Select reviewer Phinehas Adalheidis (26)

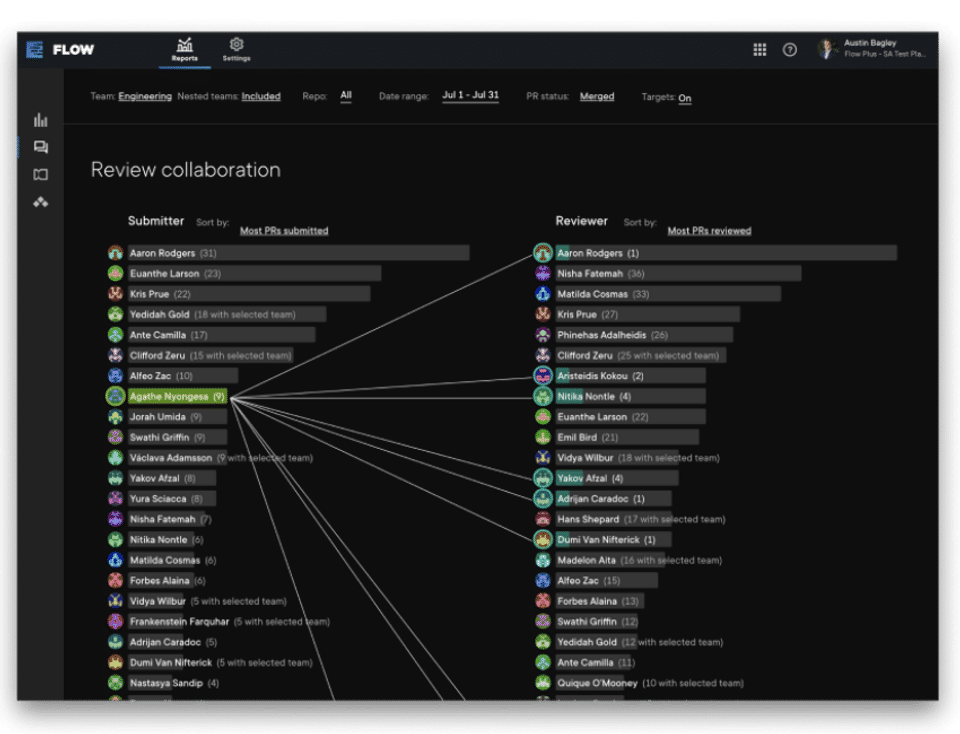click(644, 335)
